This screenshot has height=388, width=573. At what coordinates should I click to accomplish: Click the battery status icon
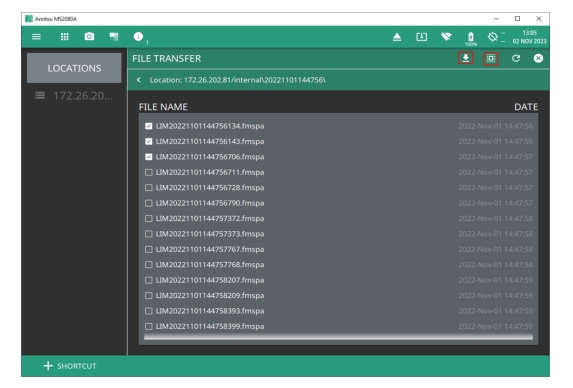pyautogui.click(x=471, y=37)
